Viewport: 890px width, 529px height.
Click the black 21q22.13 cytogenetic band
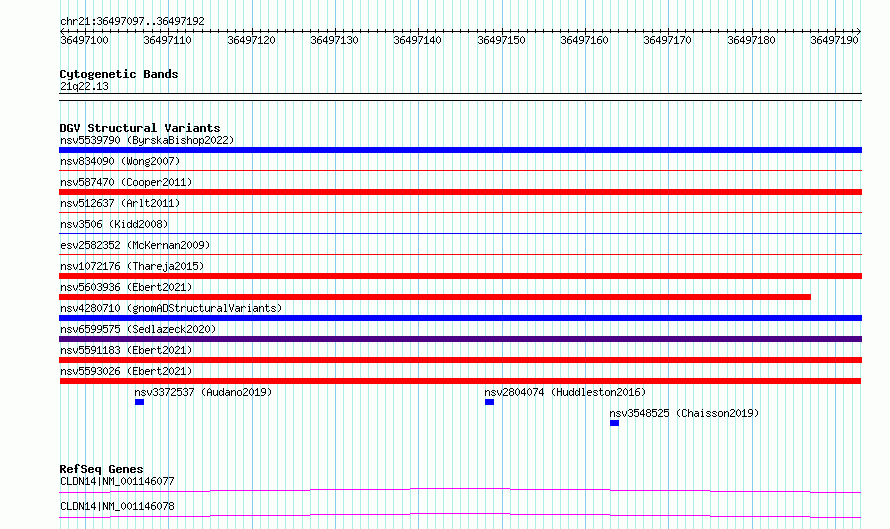click(x=460, y=97)
